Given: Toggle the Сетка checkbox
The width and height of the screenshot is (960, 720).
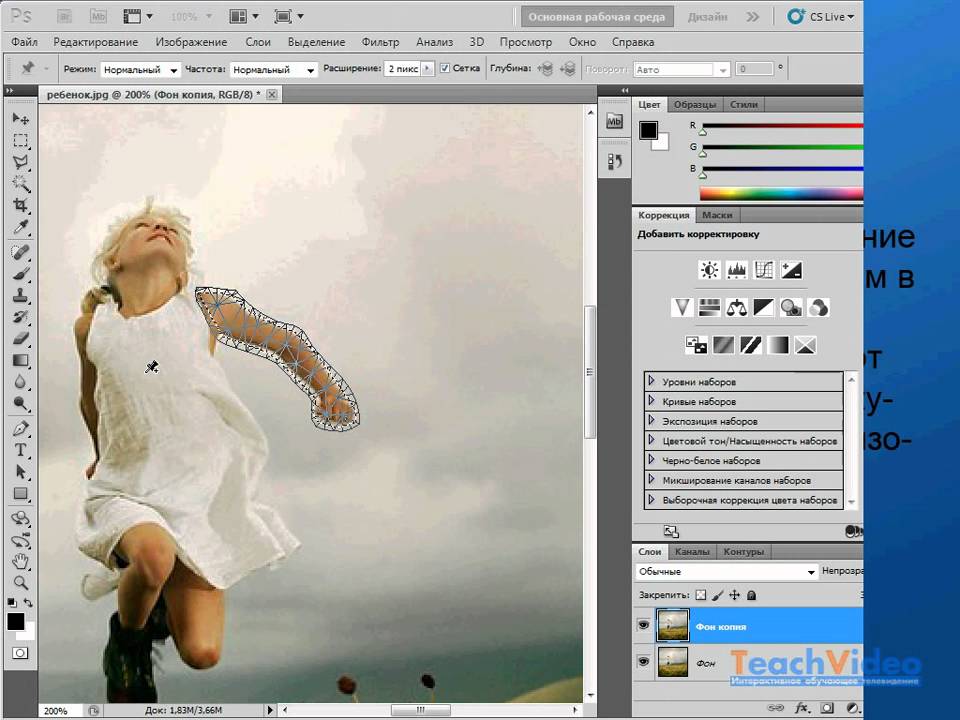Looking at the screenshot, I should click(445, 69).
